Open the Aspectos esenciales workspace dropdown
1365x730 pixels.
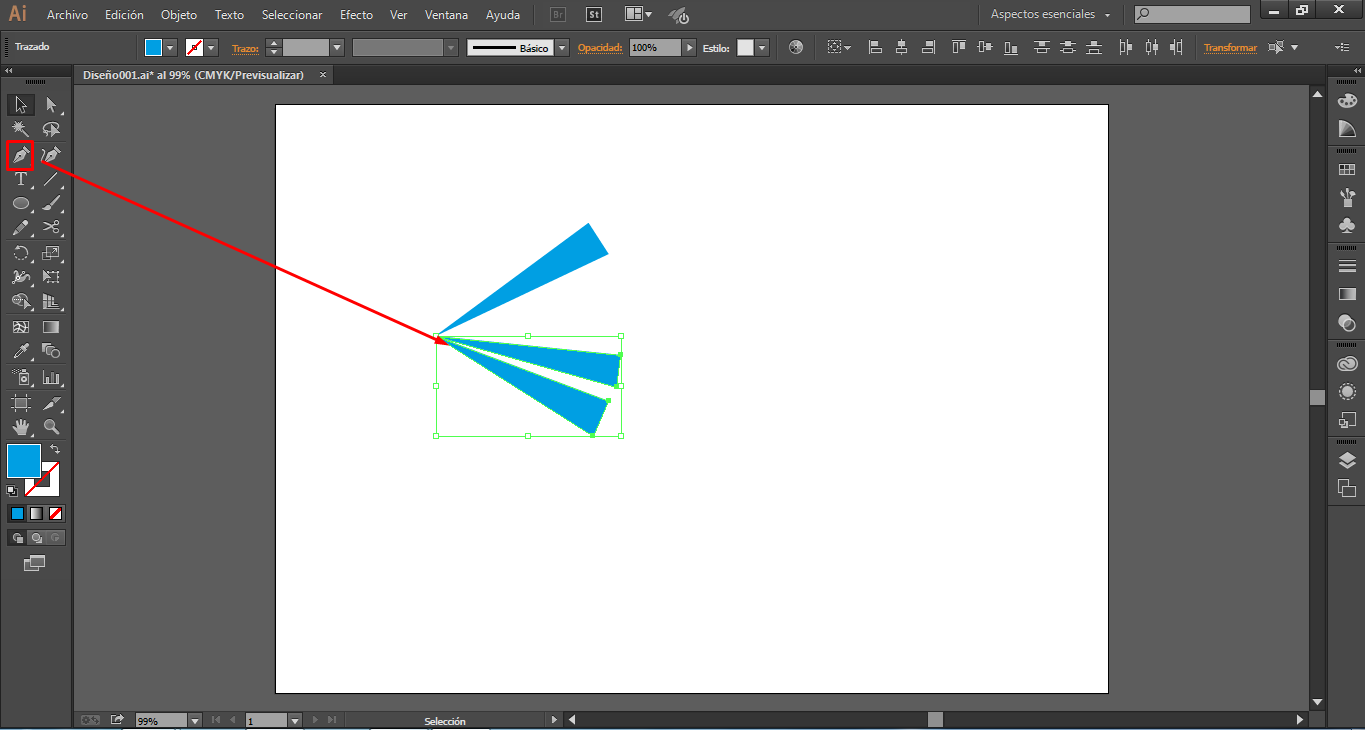point(1050,15)
